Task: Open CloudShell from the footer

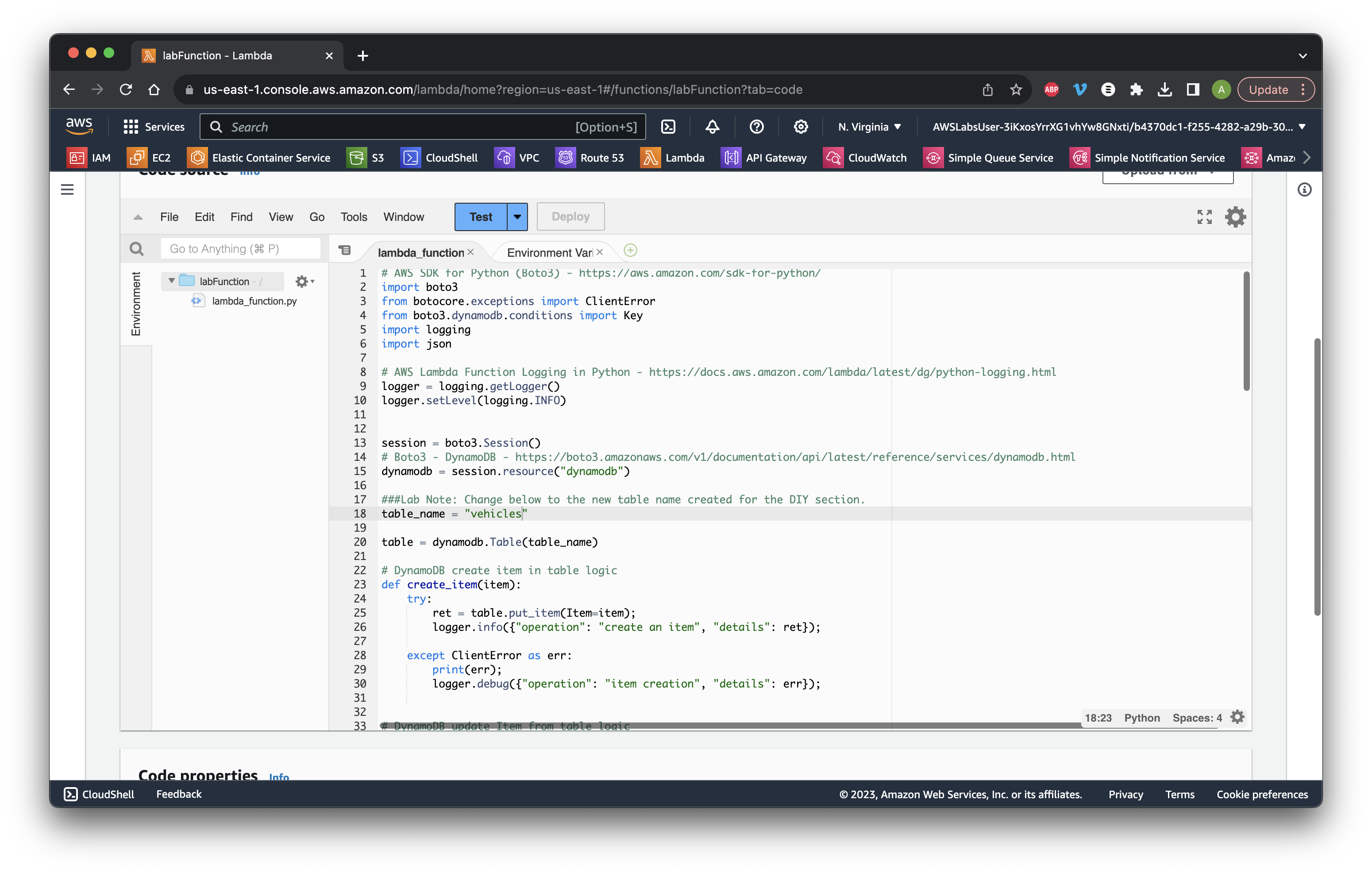Action: click(x=99, y=794)
